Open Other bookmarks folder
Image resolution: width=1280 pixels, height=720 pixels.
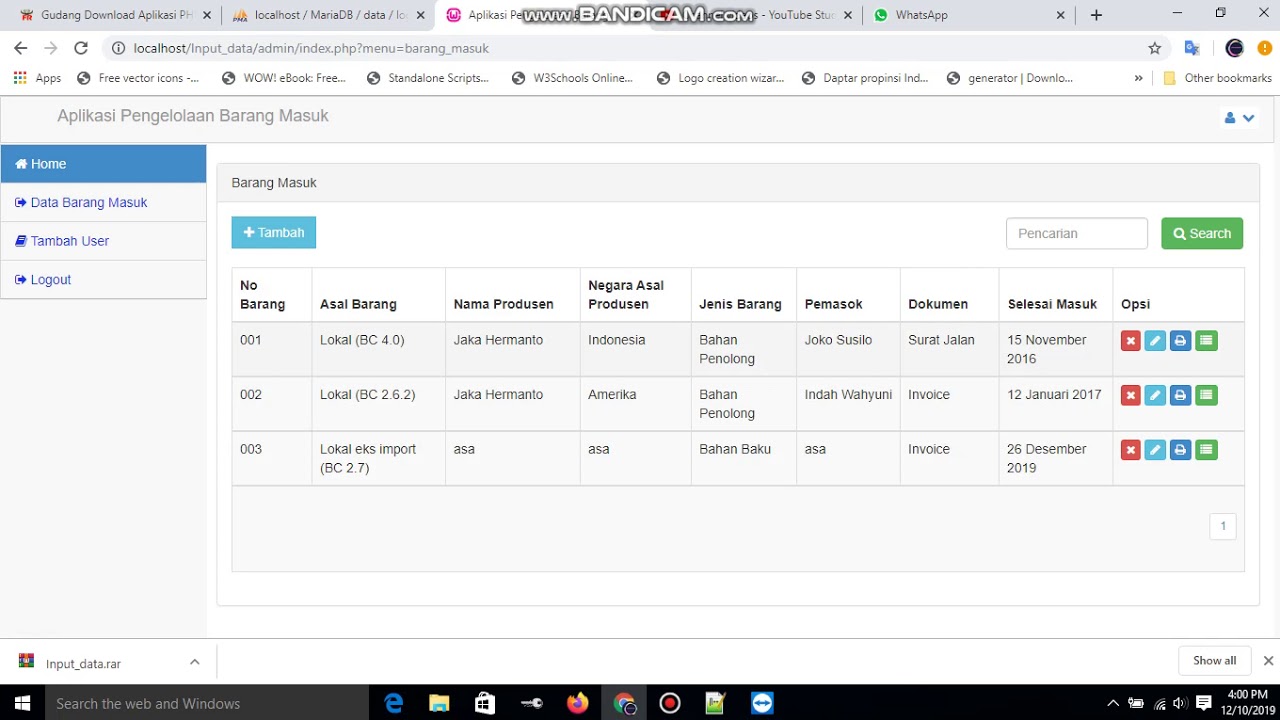(1217, 78)
